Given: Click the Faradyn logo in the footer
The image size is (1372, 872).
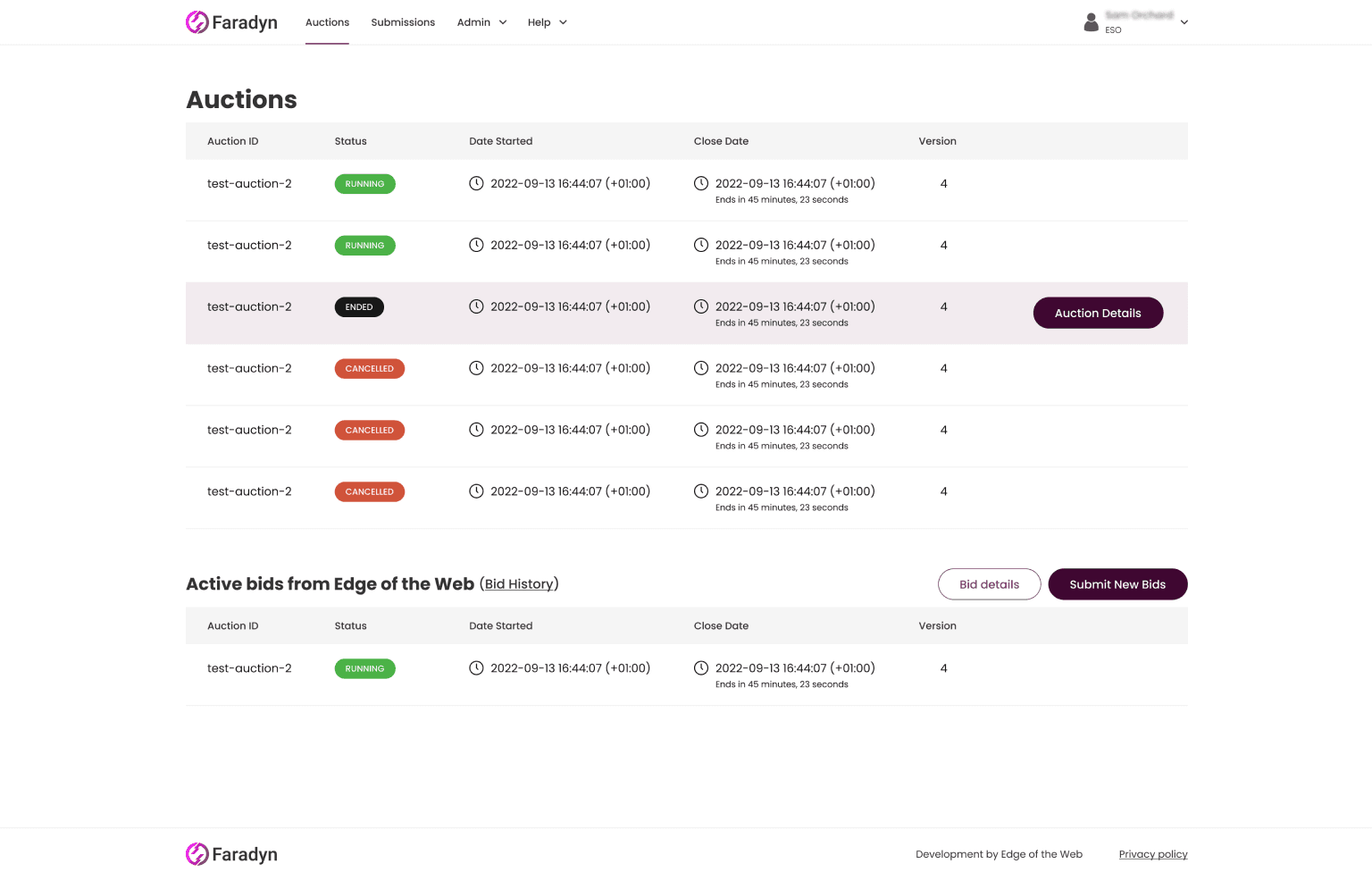Looking at the screenshot, I should [231, 854].
